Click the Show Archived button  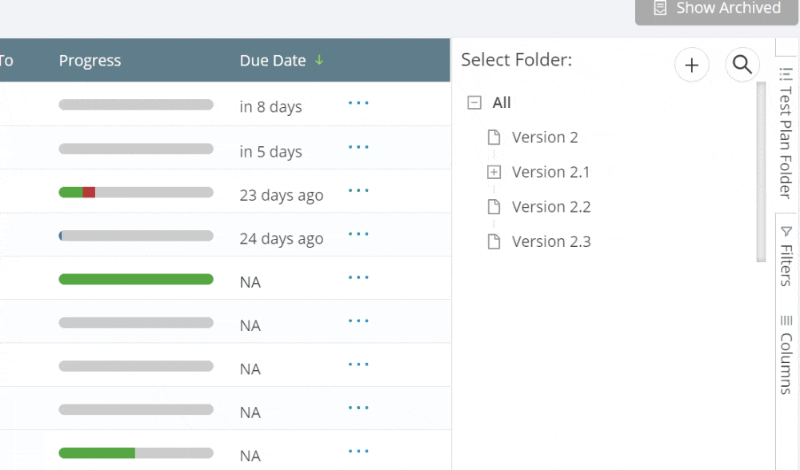(716, 9)
